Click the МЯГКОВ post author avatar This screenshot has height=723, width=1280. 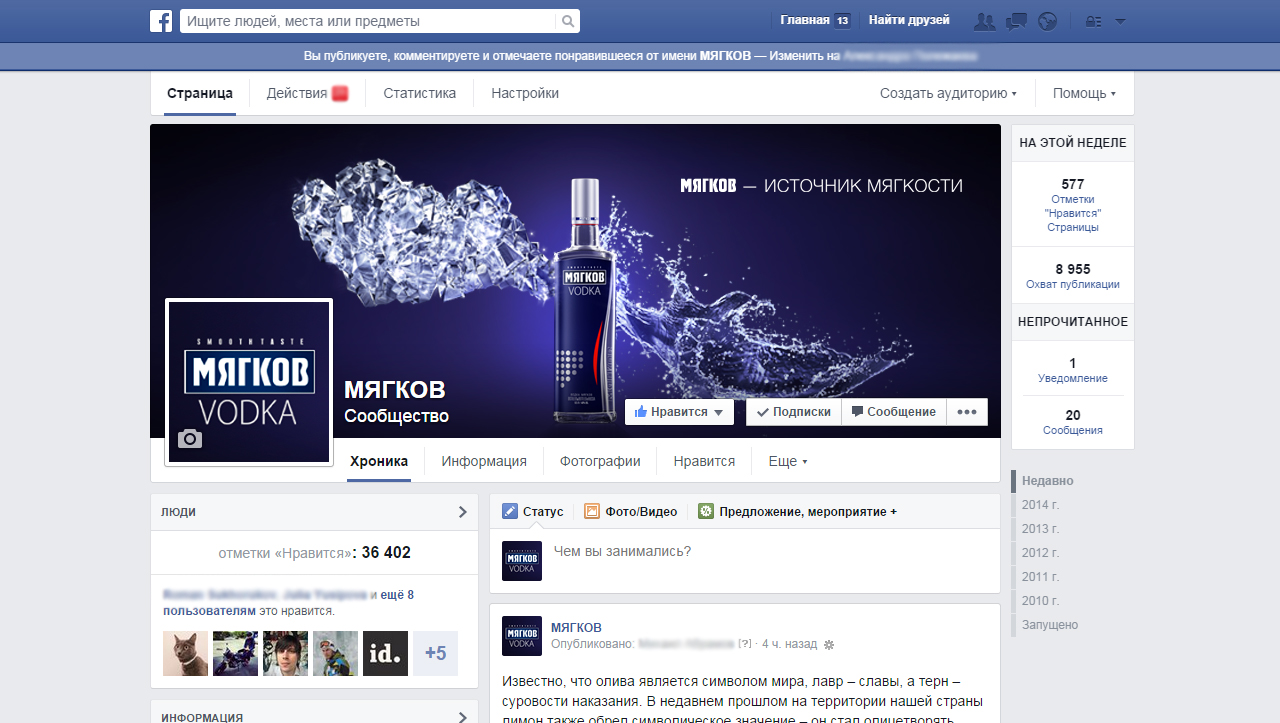coord(522,636)
